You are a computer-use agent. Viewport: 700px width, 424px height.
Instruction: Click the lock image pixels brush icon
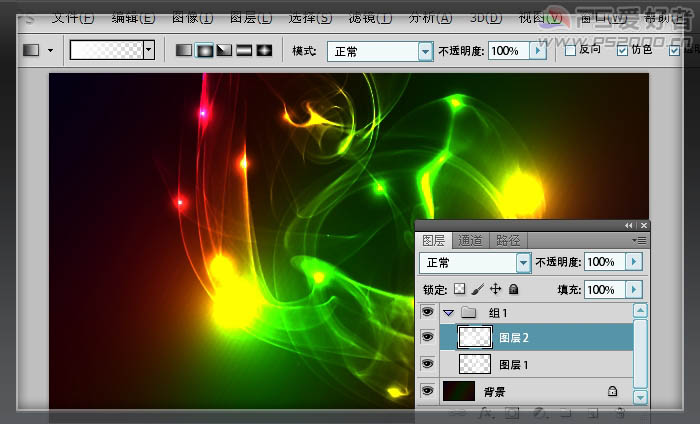pyautogui.click(x=477, y=289)
